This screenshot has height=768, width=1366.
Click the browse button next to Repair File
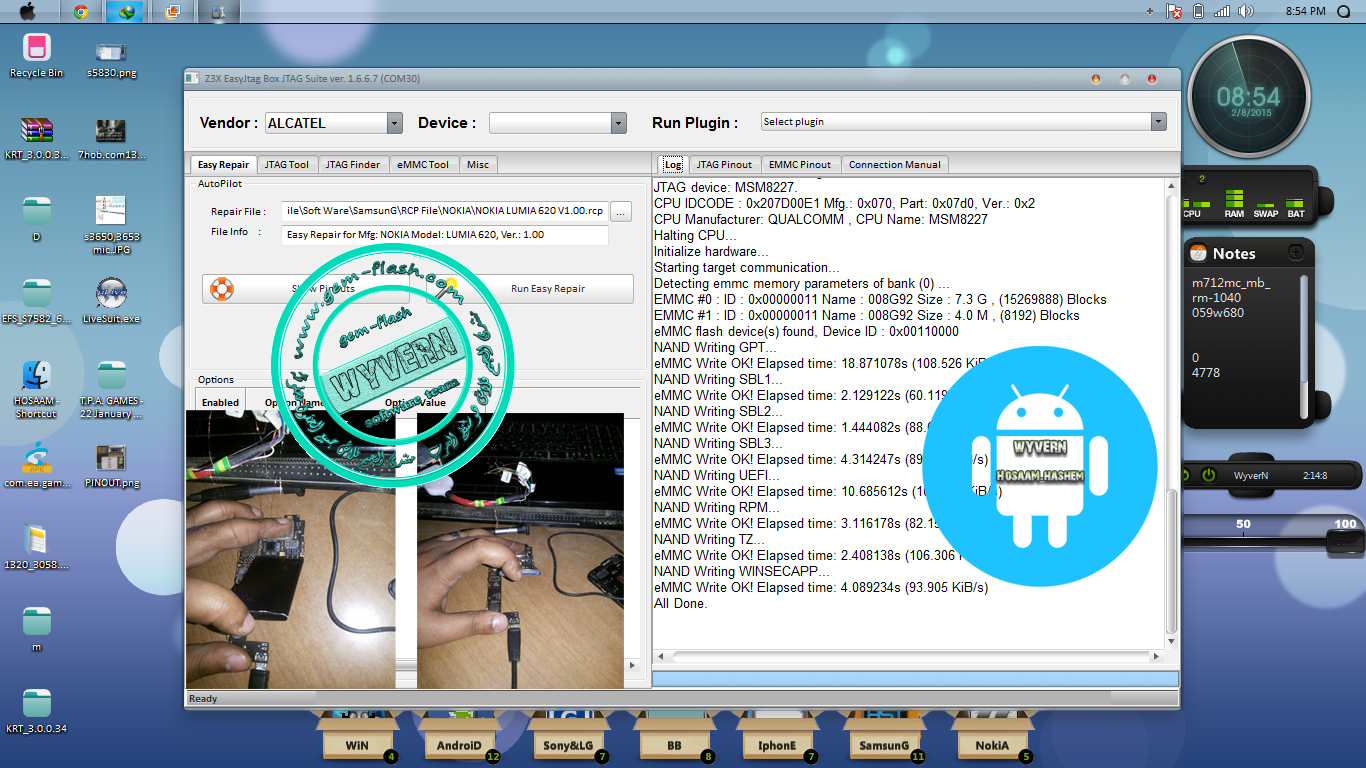pos(621,211)
